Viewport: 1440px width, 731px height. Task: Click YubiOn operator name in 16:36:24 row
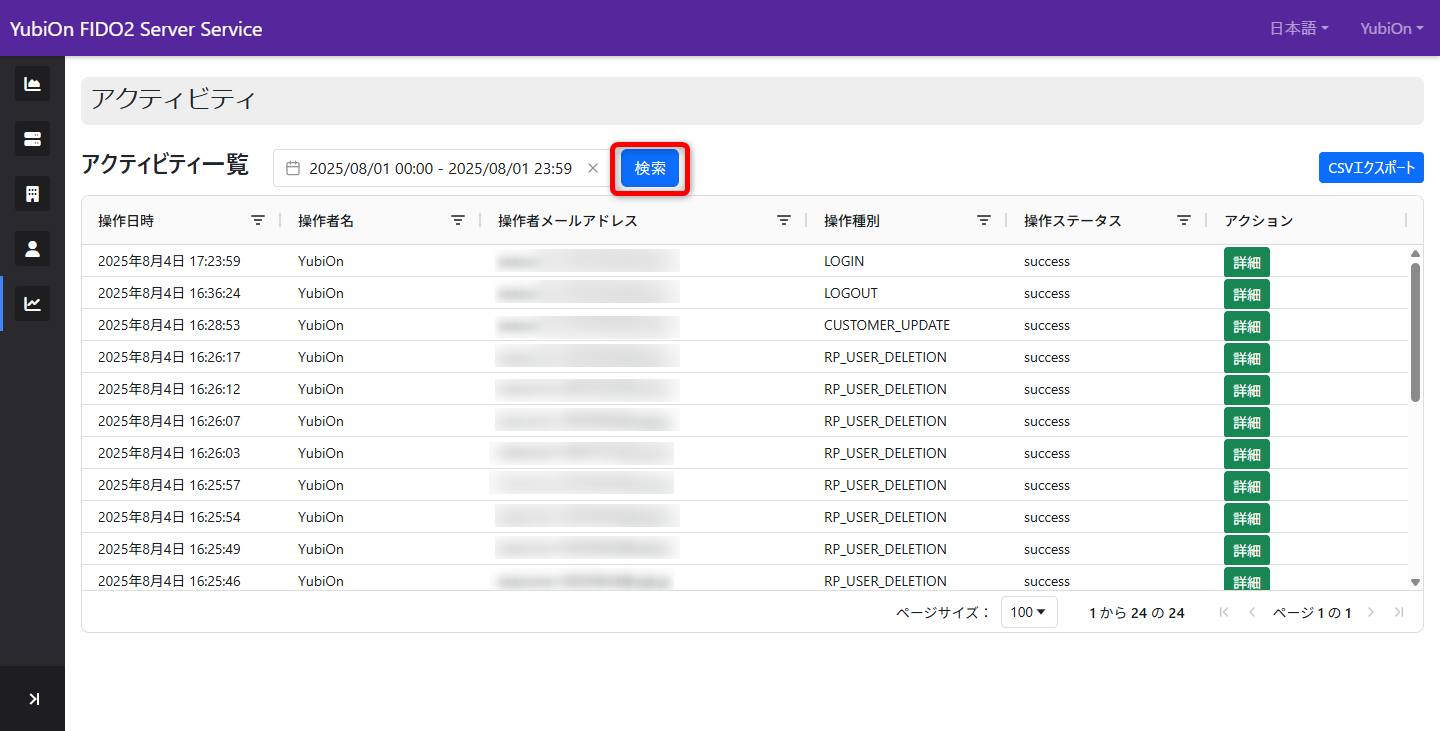[321, 293]
